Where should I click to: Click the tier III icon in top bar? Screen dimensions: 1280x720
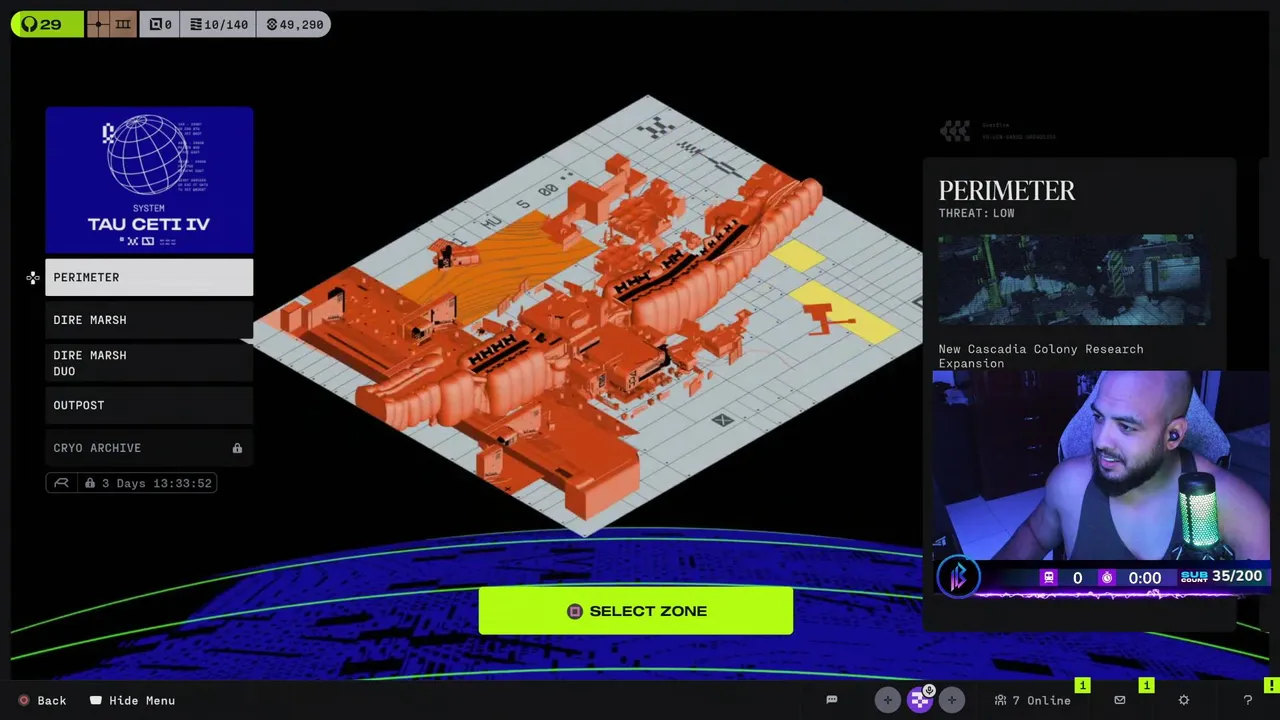coord(123,24)
